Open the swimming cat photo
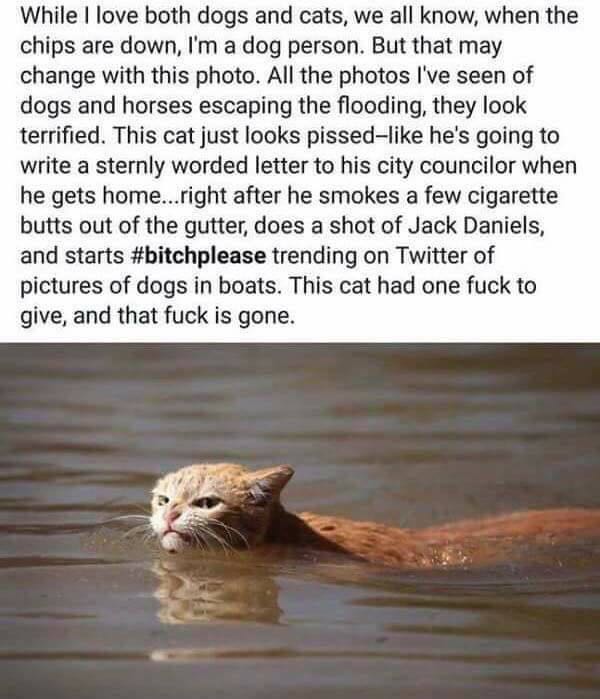The height and width of the screenshot is (699, 600). point(300,521)
